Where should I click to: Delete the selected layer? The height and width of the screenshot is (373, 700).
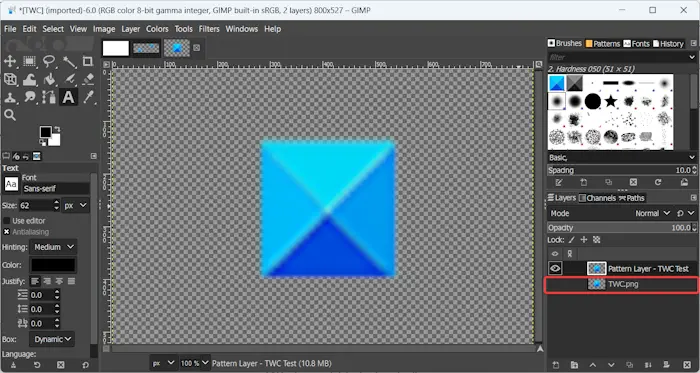pyautogui.click(x=687, y=365)
